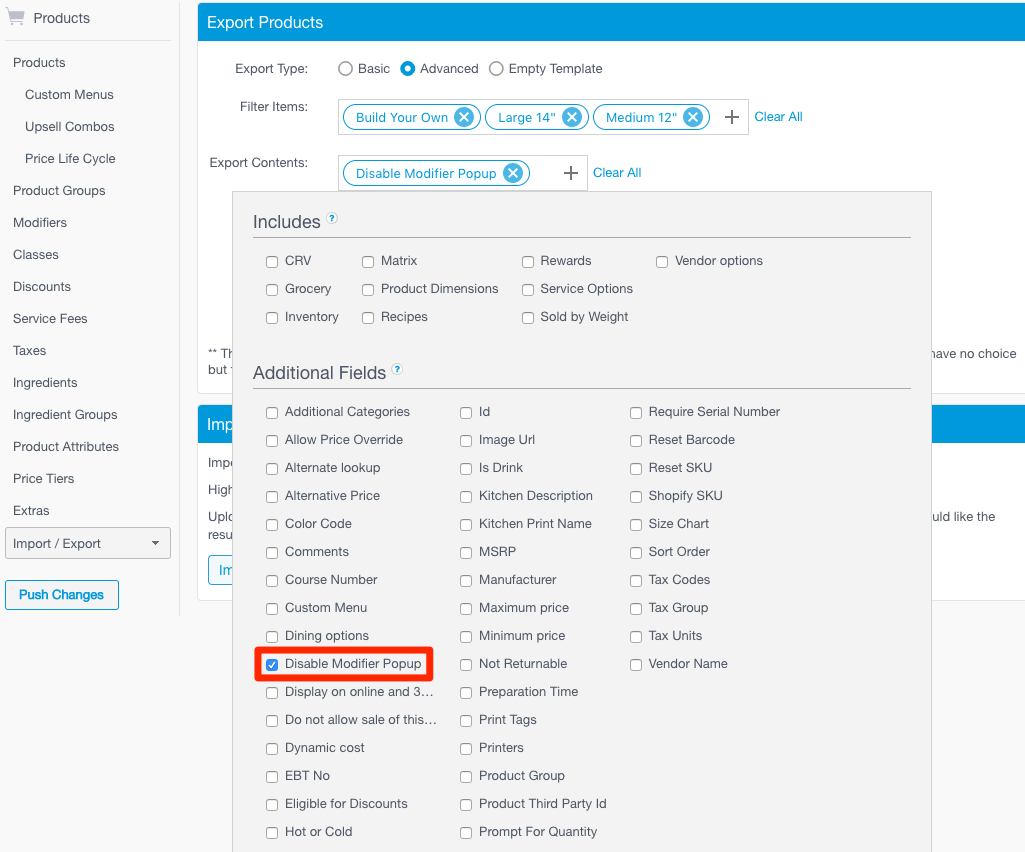Click Clear All next to Filter Items
Image resolution: width=1025 pixels, height=852 pixels.
pos(778,116)
